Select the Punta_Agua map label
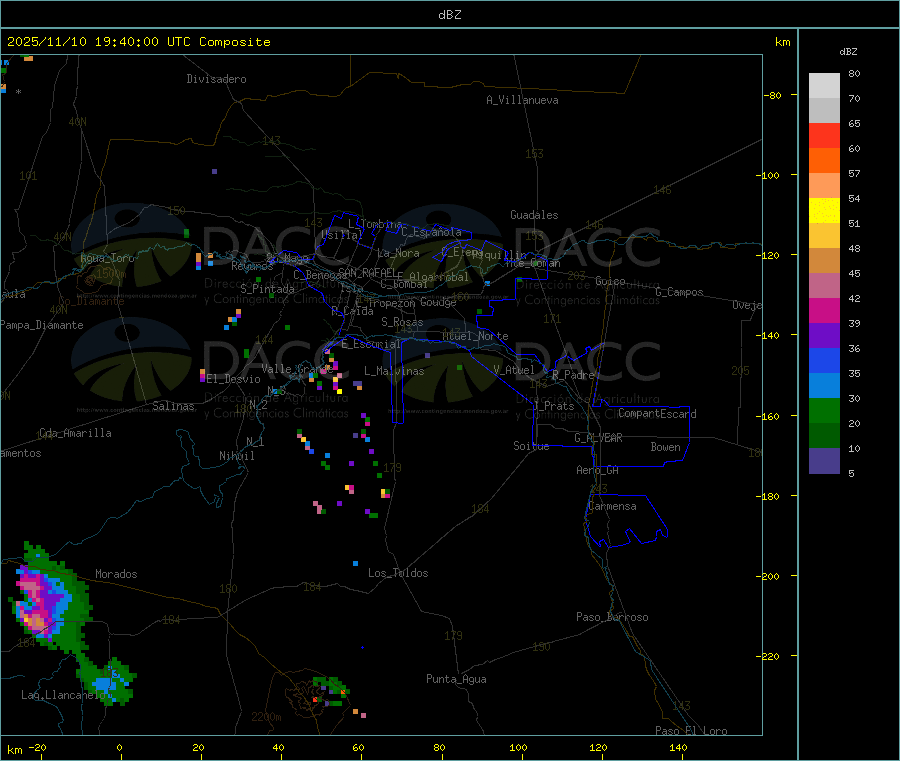Viewport: 900px width, 761px height. click(456, 679)
